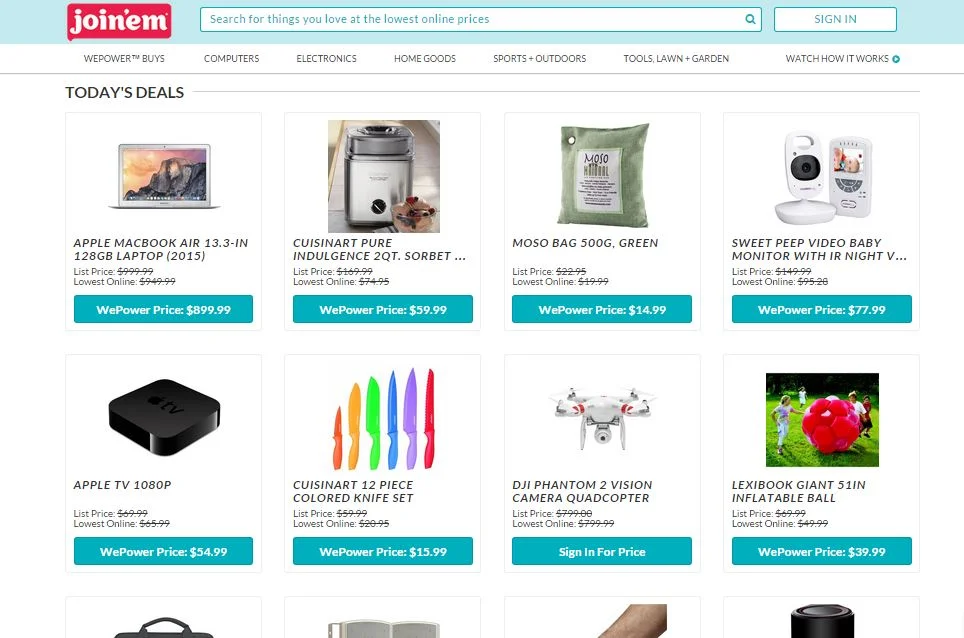Viewport: 964px width, 638px height.
Task: Click the search magnifier icon
Action: coord(750,19)
